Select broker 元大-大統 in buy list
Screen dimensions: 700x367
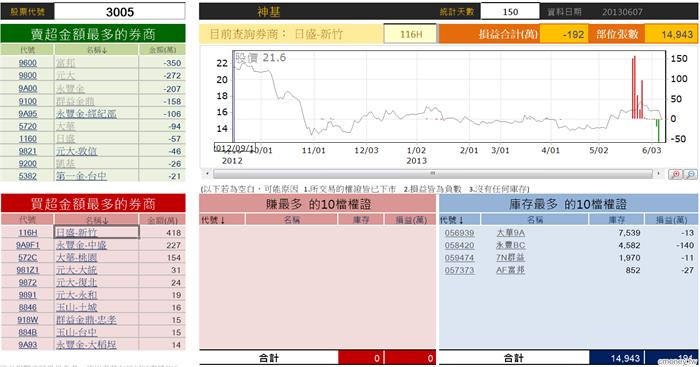(x=76, y=270)
